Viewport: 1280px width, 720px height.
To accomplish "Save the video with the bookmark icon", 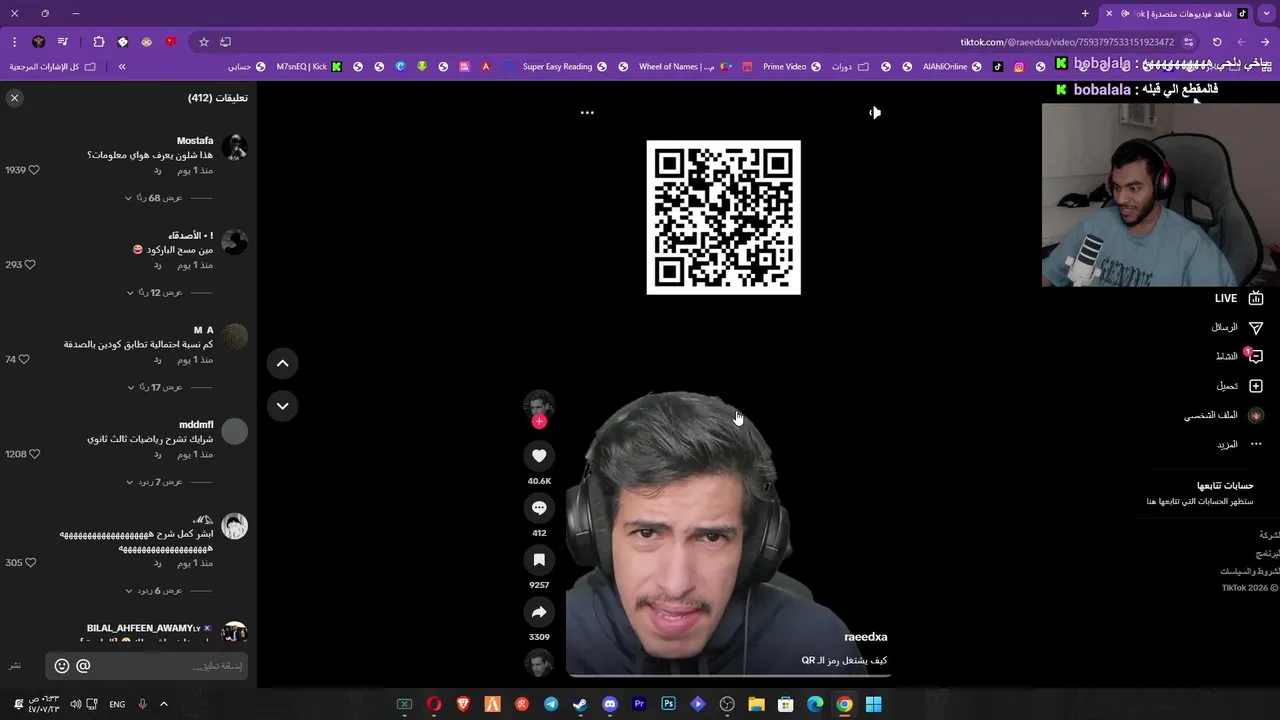I will 539,560.
